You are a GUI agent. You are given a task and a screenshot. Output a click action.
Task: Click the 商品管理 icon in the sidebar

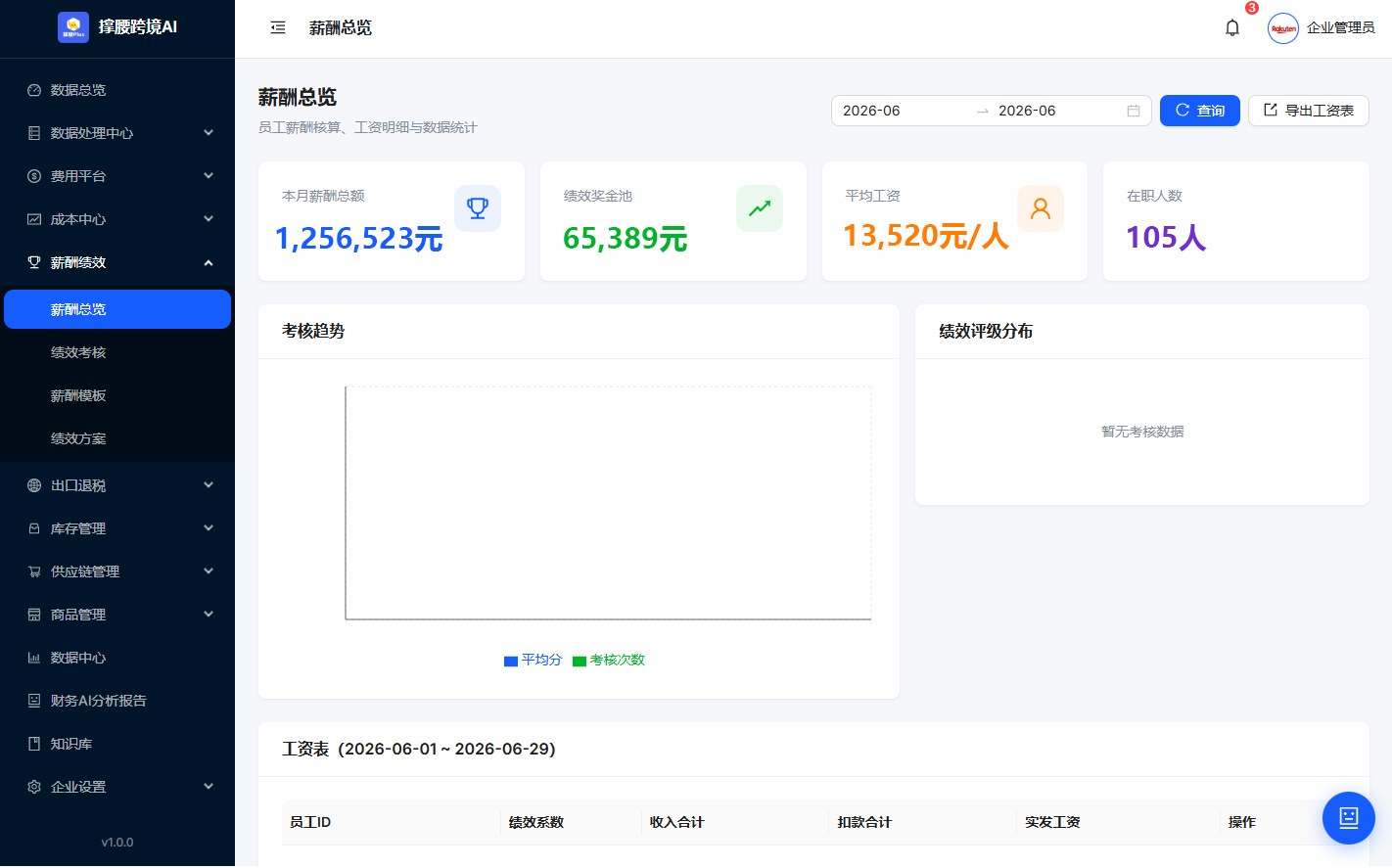click(34, 615)
